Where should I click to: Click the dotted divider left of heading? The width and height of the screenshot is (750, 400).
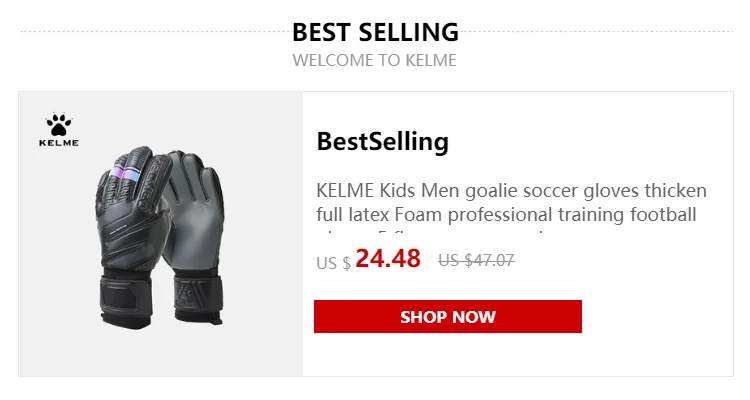[156, 32]
